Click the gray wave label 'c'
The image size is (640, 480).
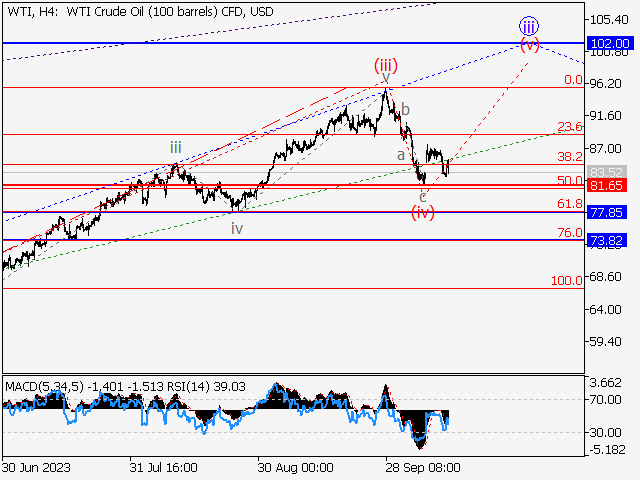(423, 197)
